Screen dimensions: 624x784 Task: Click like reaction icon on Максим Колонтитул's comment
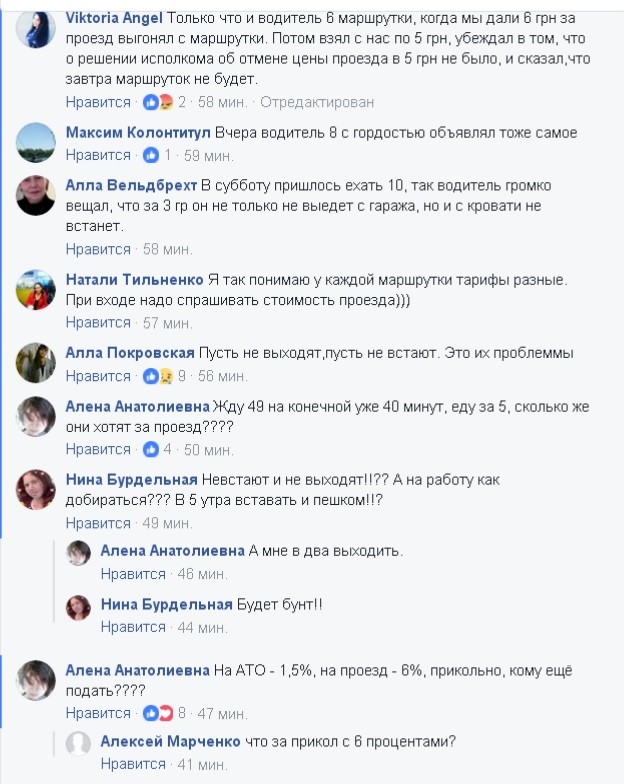click(x=150, y=156)
